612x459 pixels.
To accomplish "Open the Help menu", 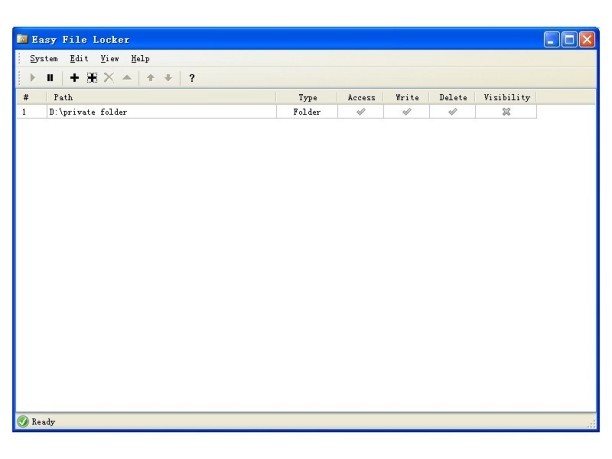I will tap(140, 59).
